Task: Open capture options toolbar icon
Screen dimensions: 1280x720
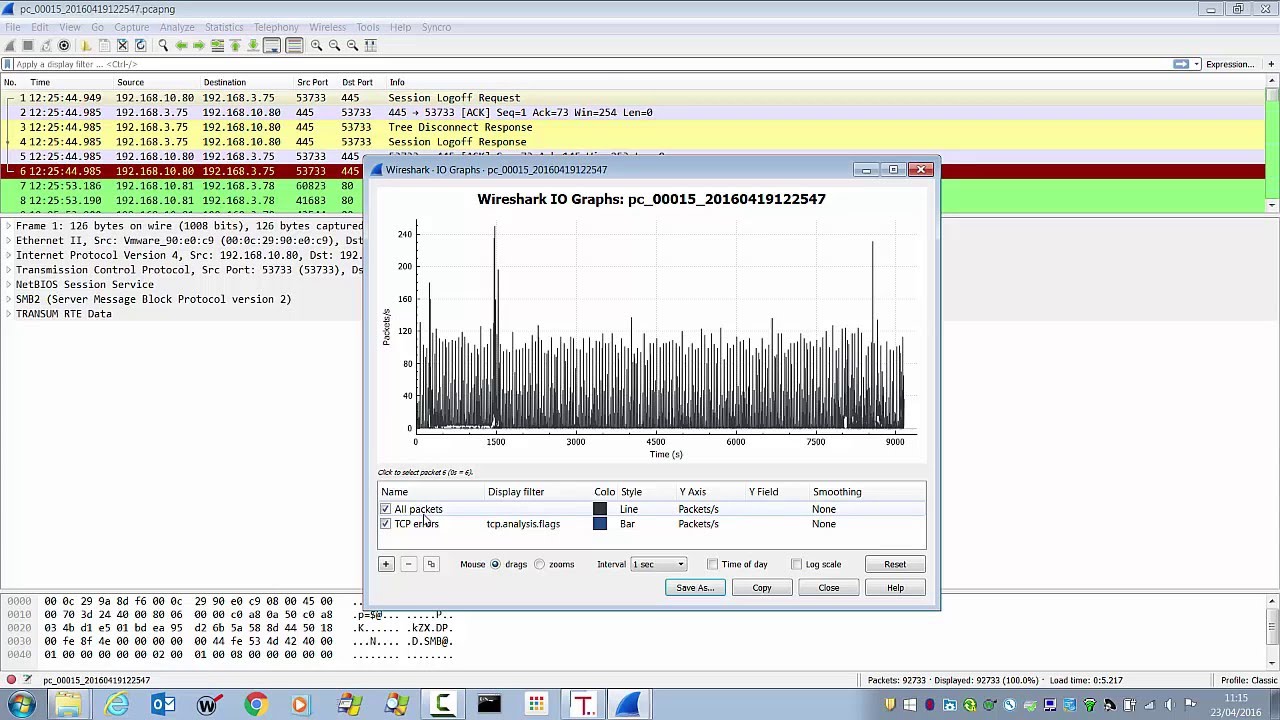Action: pos(64,45)
